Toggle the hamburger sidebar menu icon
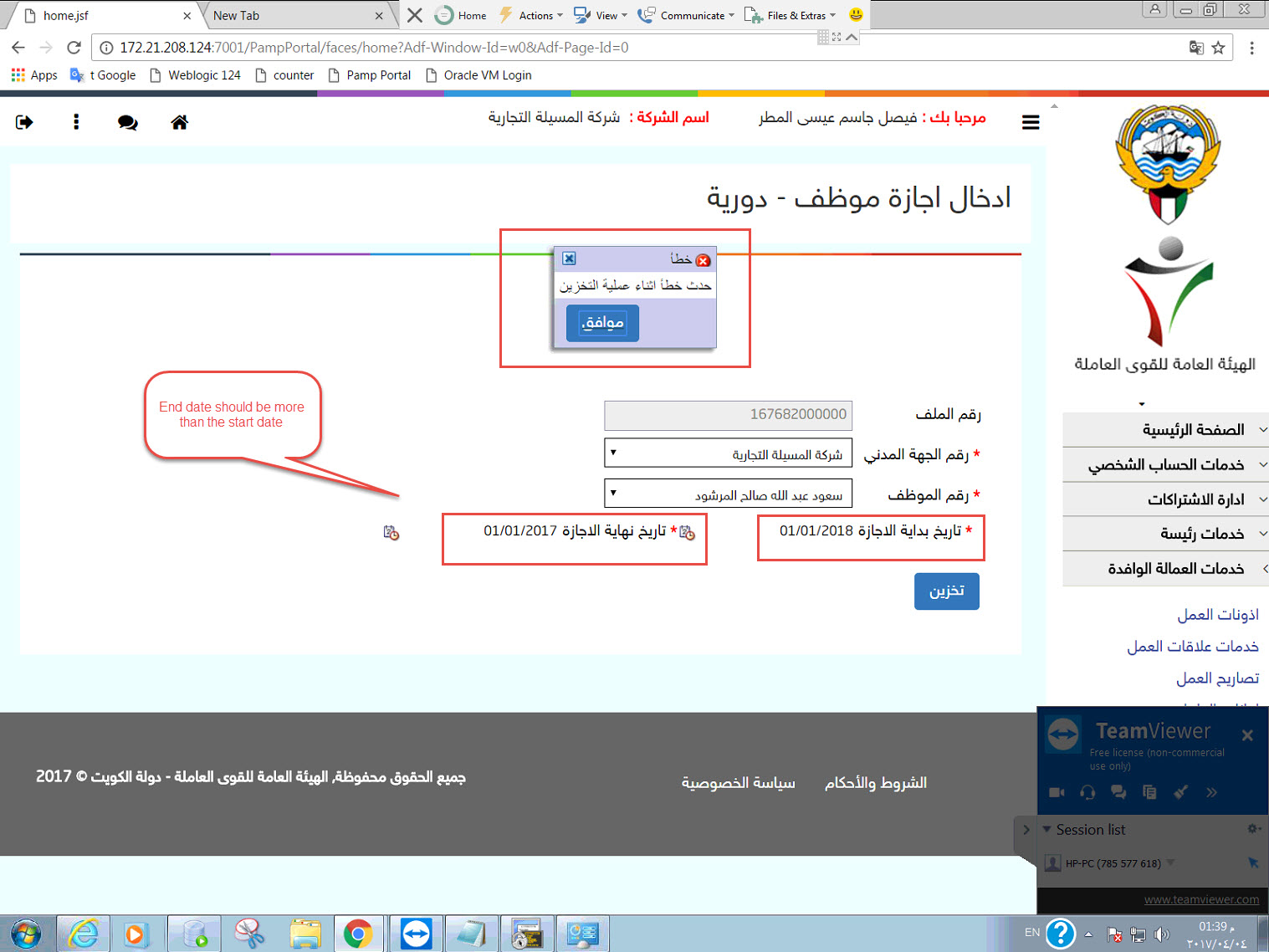The height and width of the screenshot is (952, 1269). point(1031,122)
